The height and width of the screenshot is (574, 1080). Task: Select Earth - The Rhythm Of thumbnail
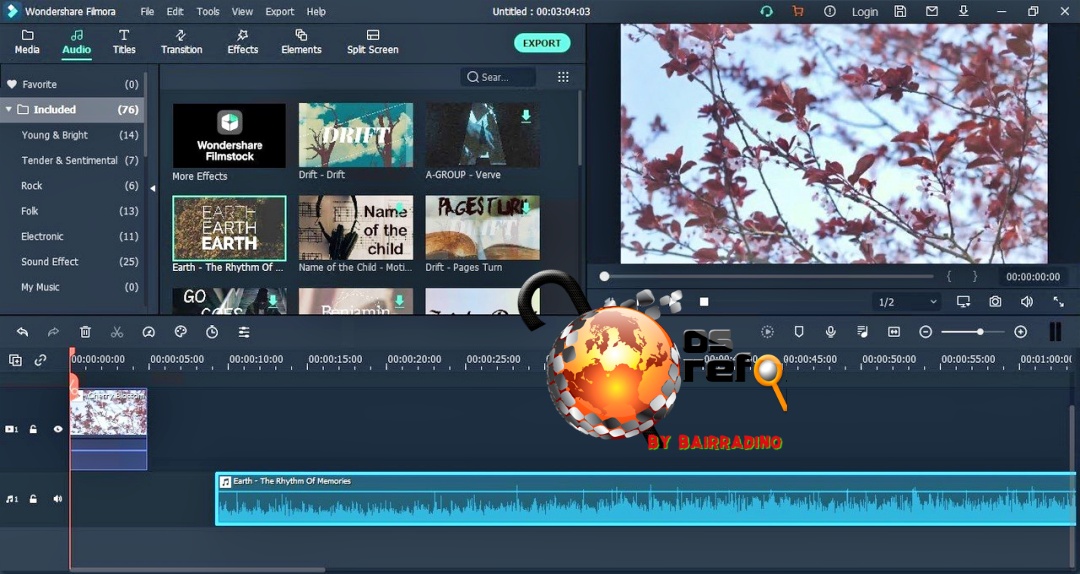click(x=229, y=228)
